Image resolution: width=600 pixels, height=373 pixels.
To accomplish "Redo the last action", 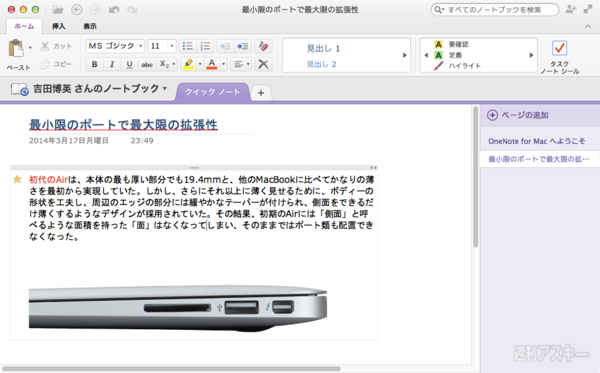I will (132, 10).
